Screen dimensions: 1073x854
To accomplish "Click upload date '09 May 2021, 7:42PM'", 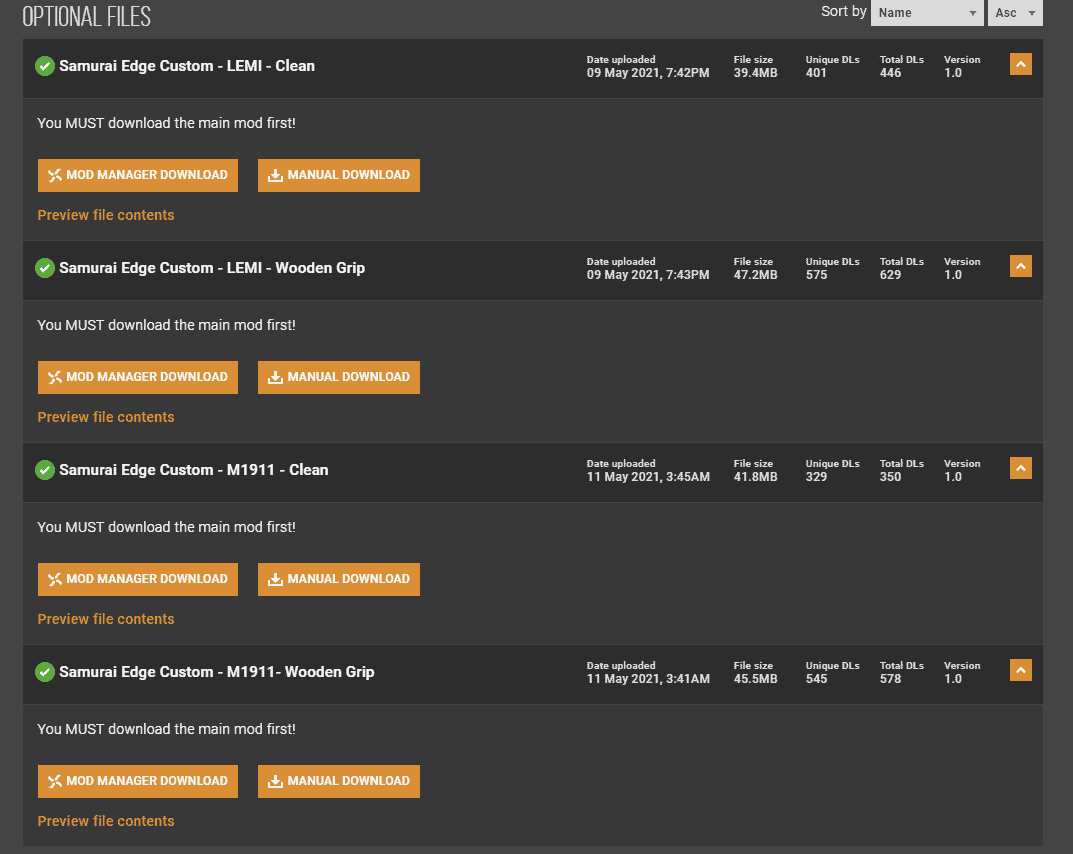I will click(648, 73).
